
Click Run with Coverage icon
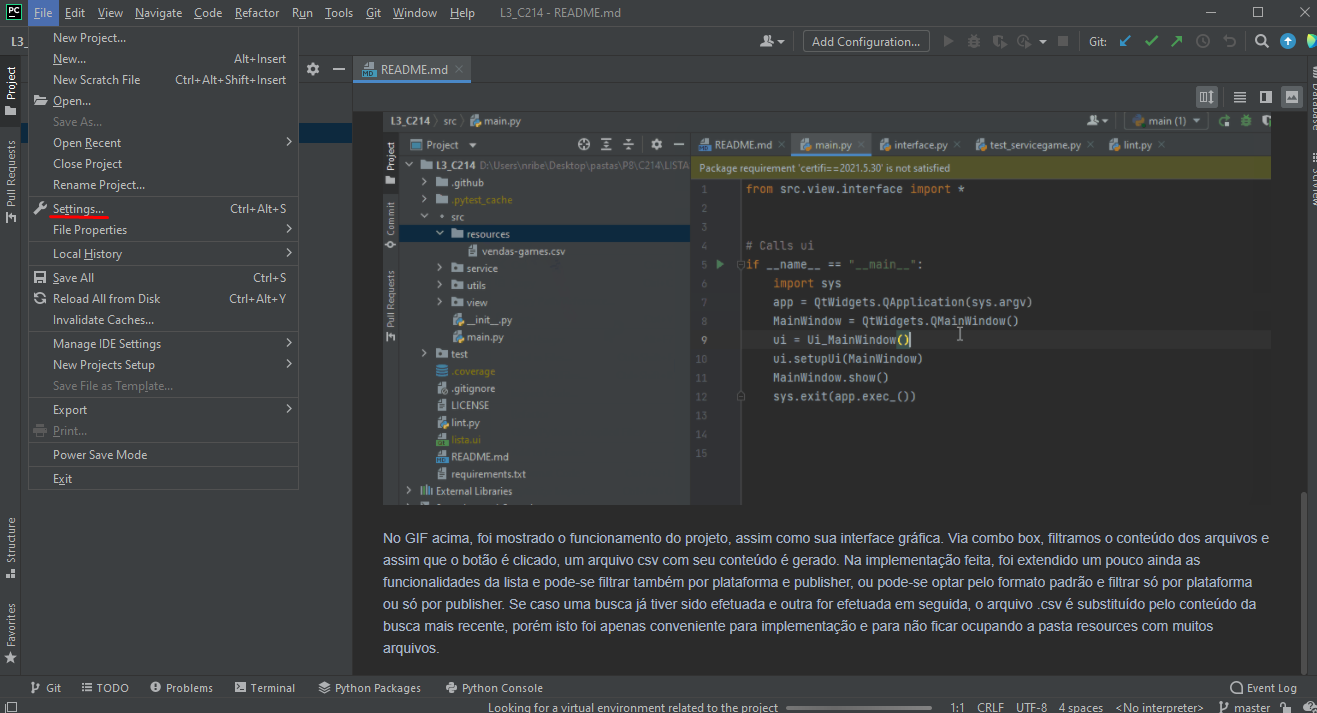pyautogui.click(x=999, y=42)
